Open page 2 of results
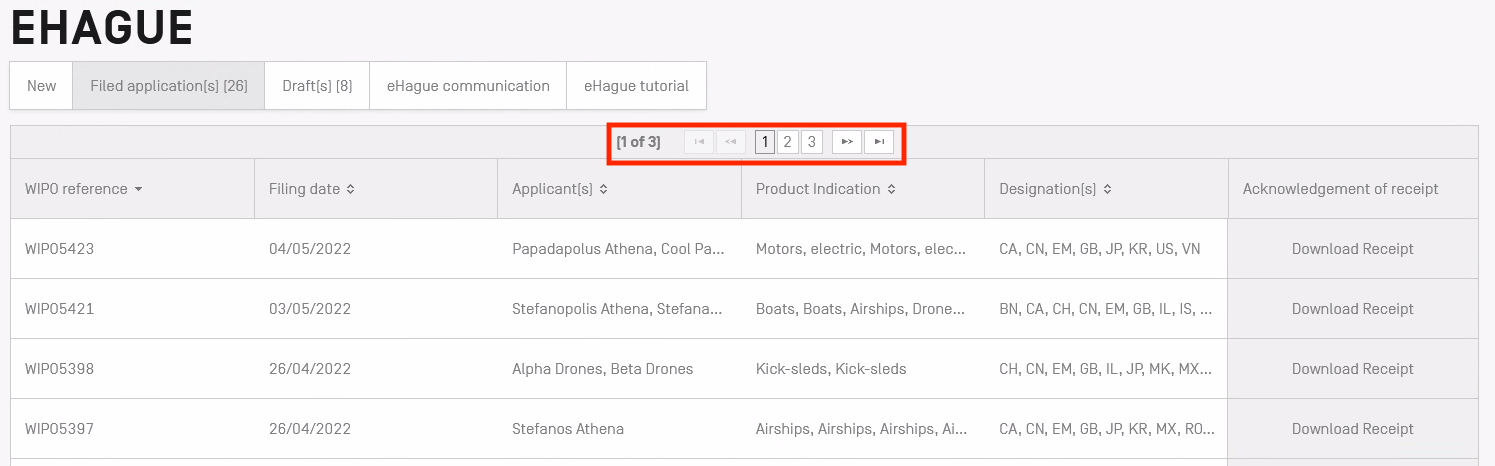The height and width of the screenshot is (466, 1495). click(787, 142)
